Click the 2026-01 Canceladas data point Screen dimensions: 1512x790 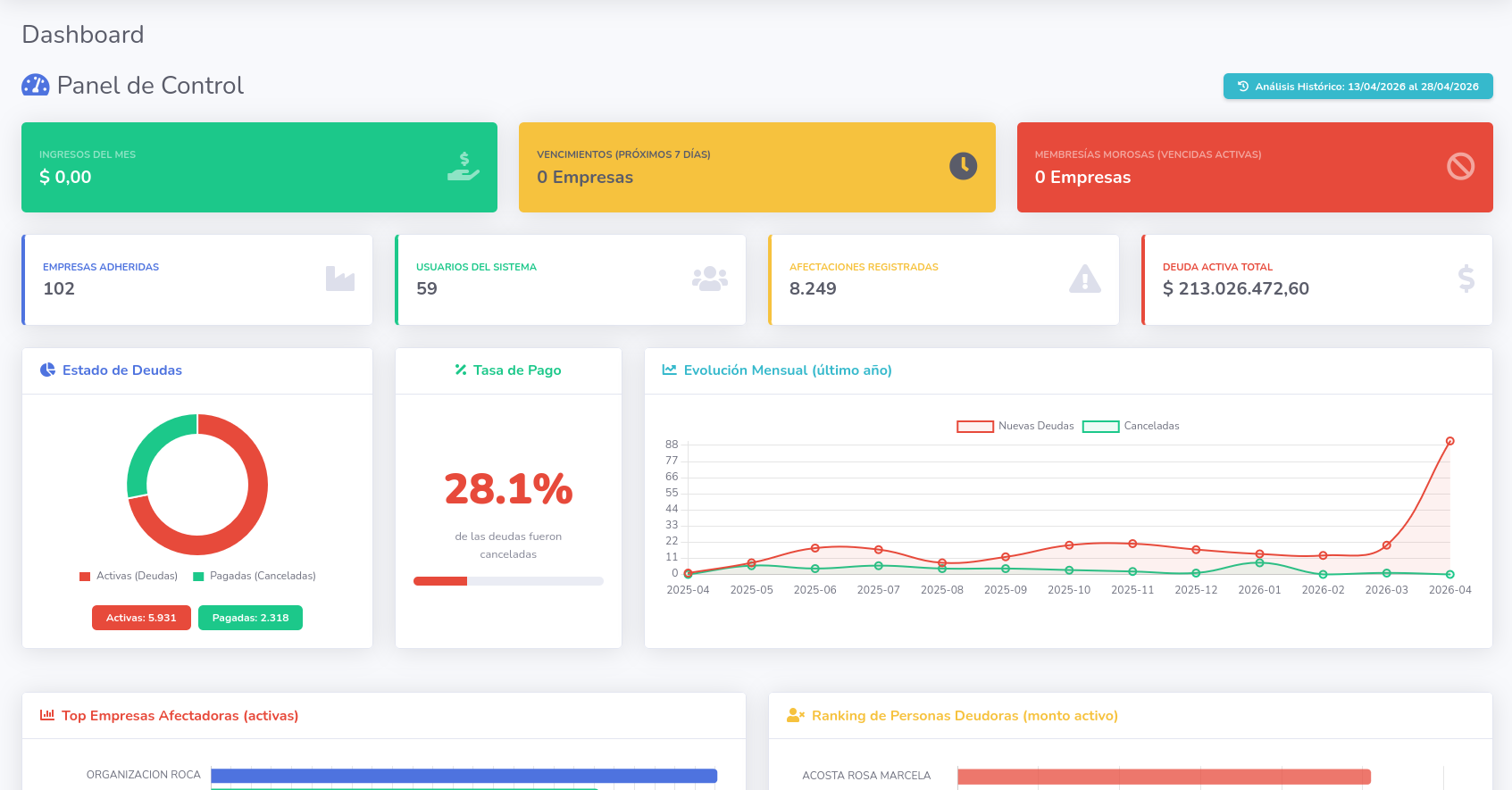click(x=1259, y=563)
